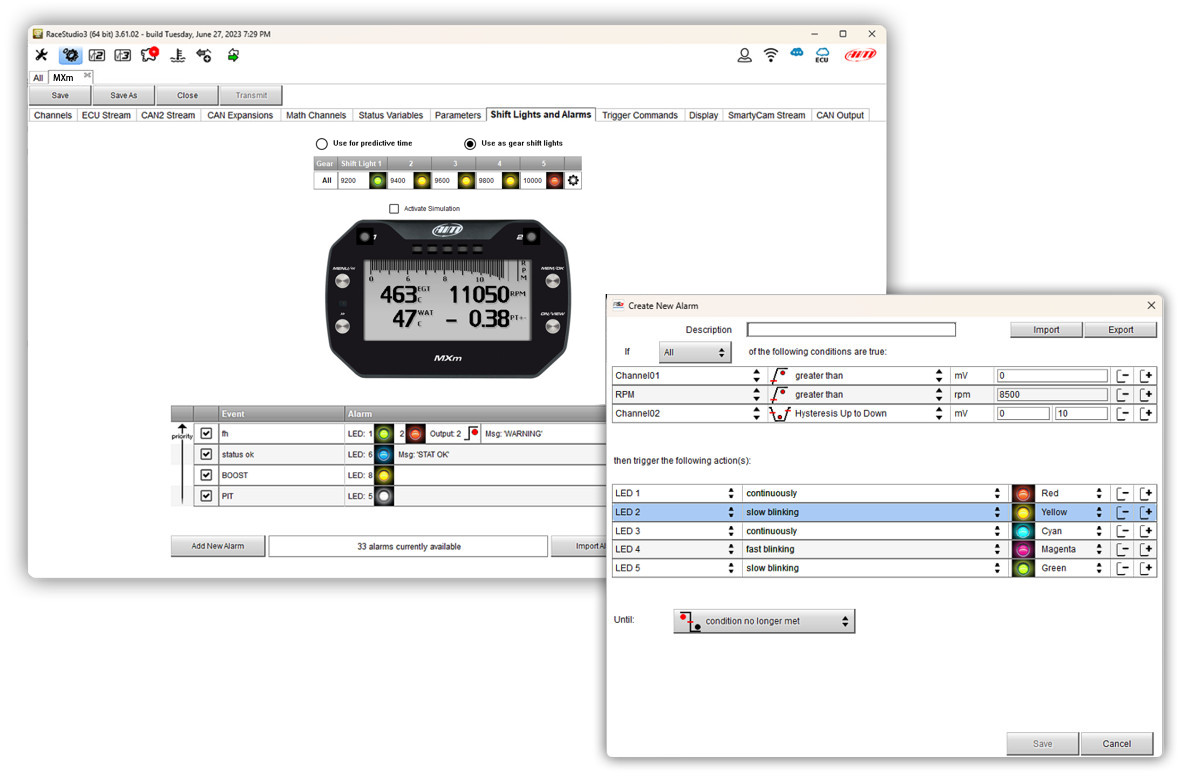This screenshot has height=781, width=1200.
Task: Enable the Activate Simulation checkbox
Action: 394,209
